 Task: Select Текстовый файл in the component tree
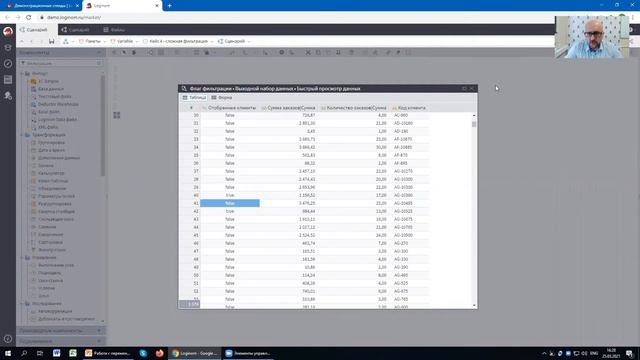click(x=54, y=97)
